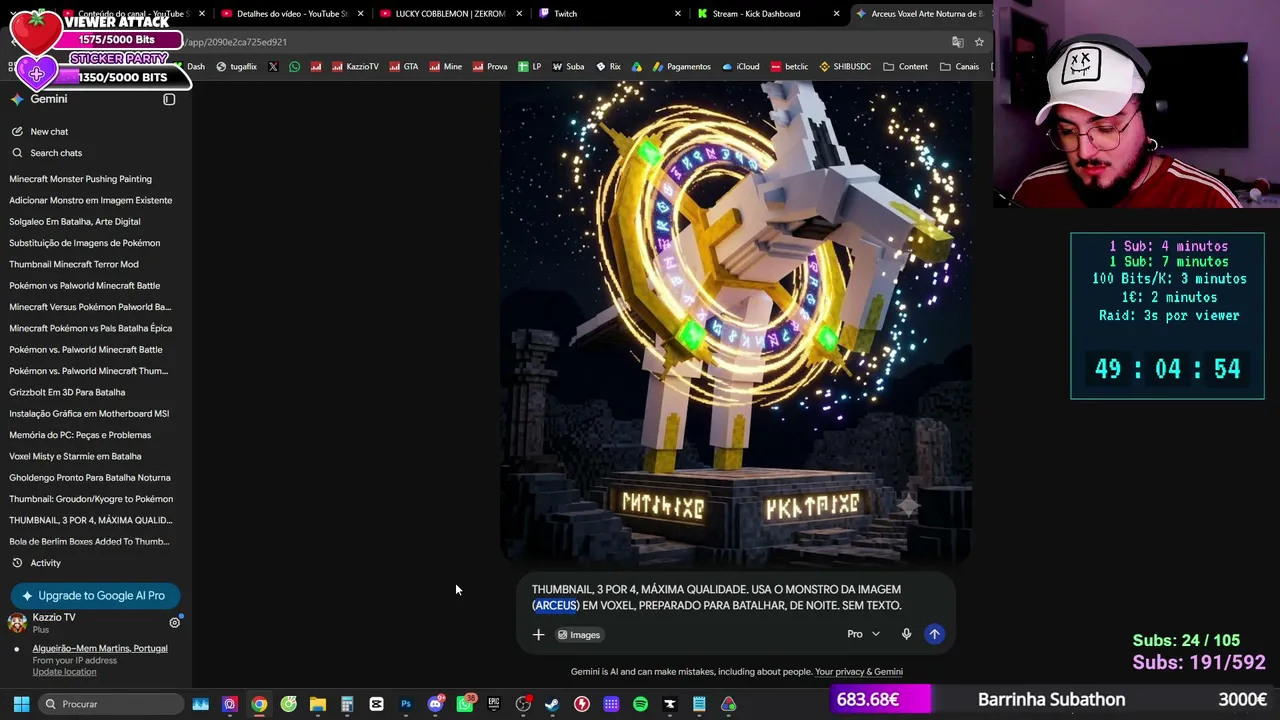Open the Canais bookmarks folder
This screenshot has height=720, width=1280.
(x=959, y=67)
